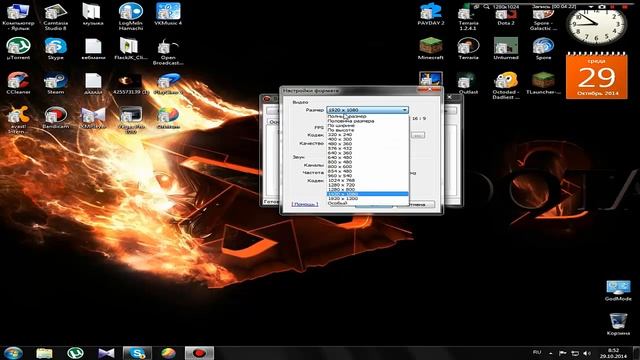Select TLauncher desktop icon
The height and width of the screenshot is (360, 640).
[x=543, y=83]
